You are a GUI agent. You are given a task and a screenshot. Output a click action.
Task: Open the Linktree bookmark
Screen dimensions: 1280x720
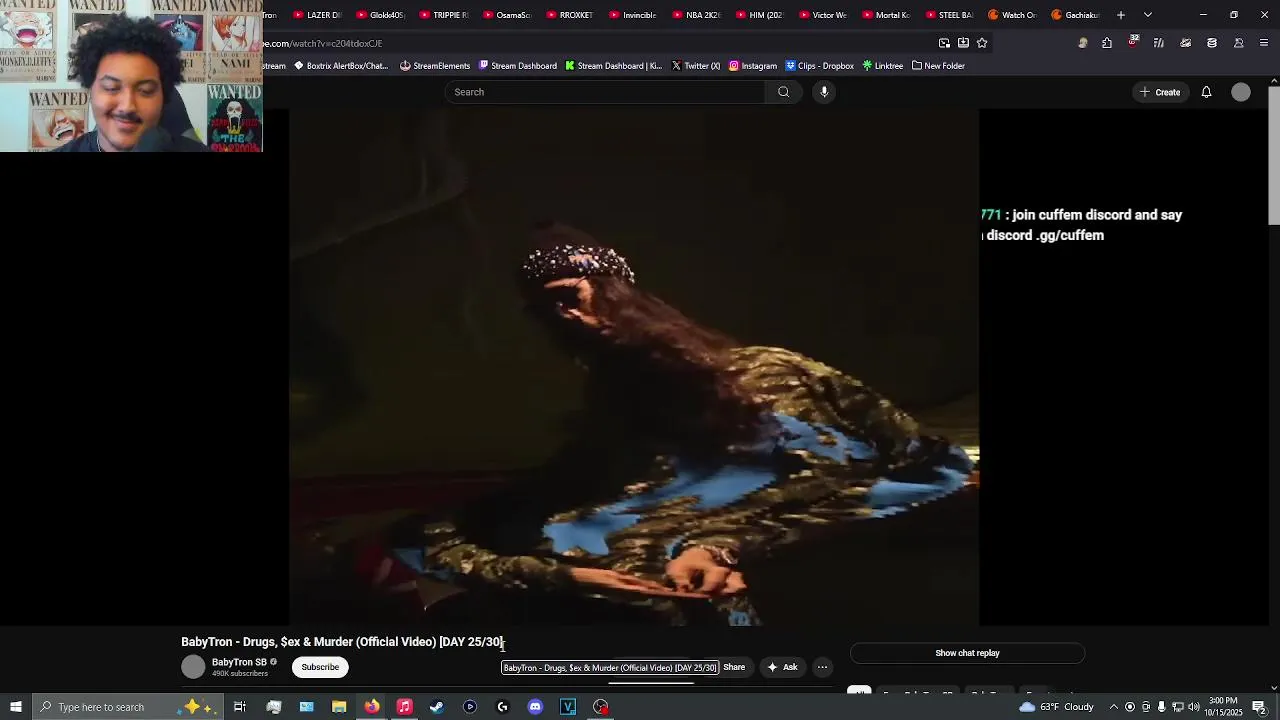(882, 66)
